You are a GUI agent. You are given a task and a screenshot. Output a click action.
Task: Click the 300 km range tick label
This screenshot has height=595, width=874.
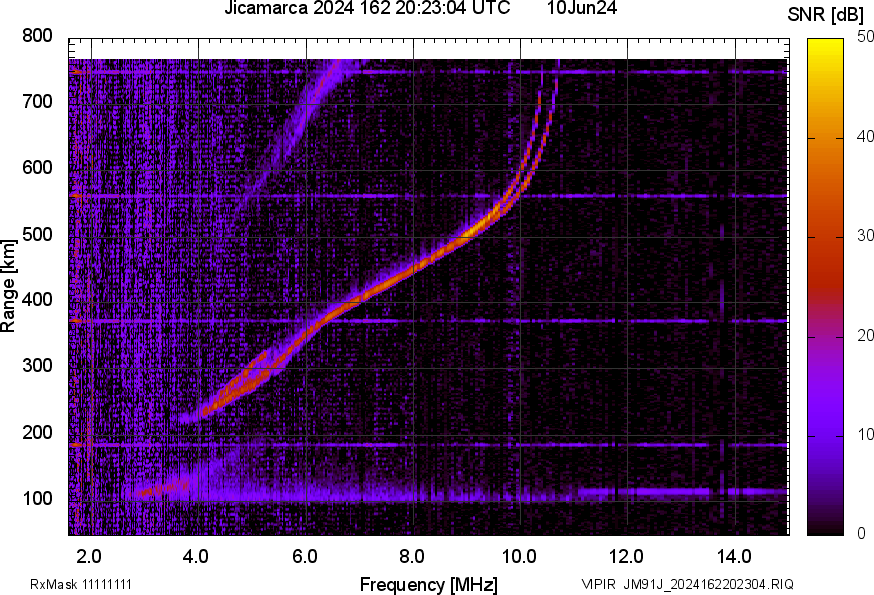37,366
